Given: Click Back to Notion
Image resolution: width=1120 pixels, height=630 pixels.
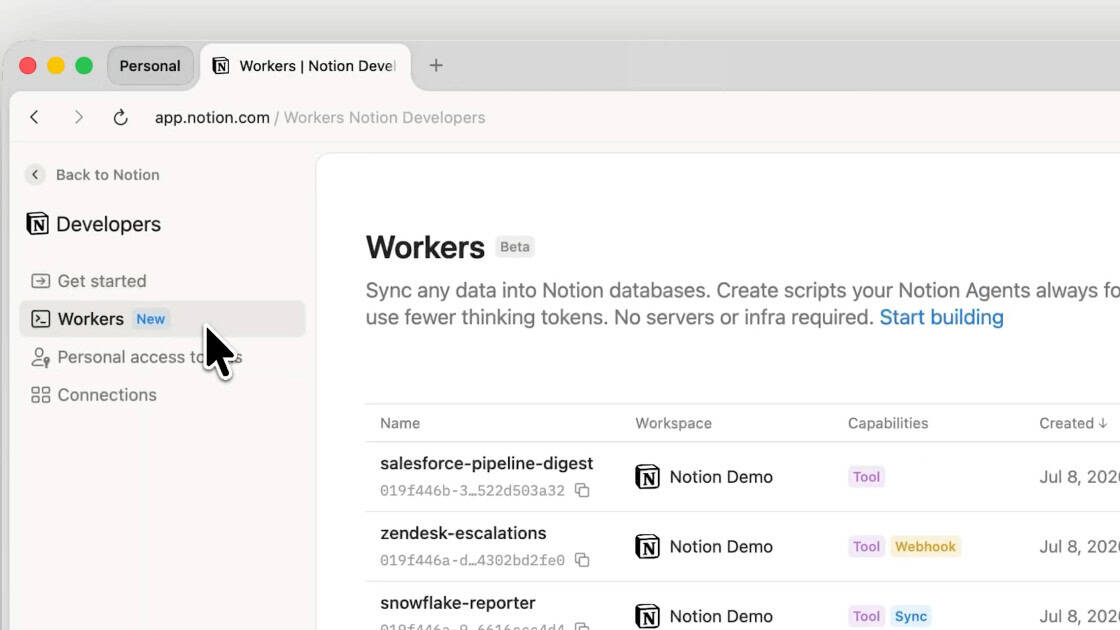Looking at the screenshot, I should pos(108,175).
